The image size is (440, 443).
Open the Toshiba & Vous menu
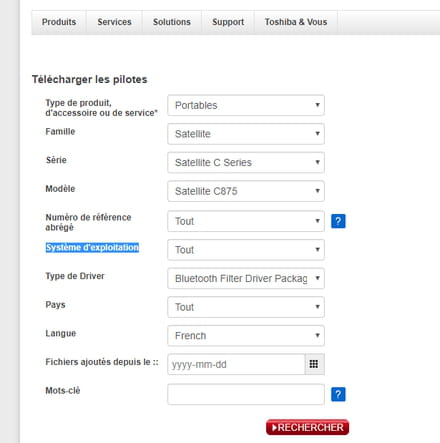[x=296, y=22]
